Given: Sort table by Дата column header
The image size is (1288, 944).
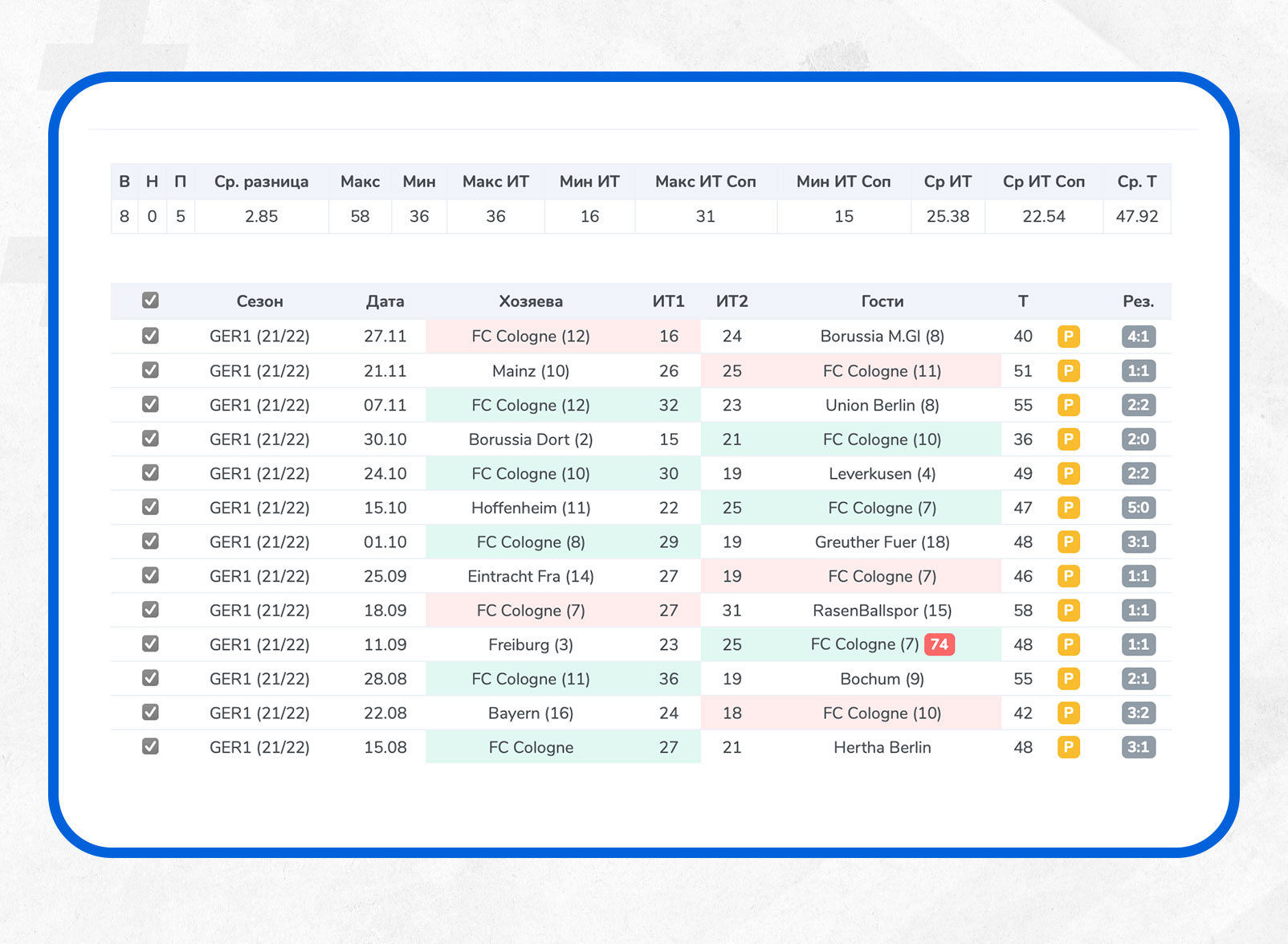Looking at the screenshot, I should click(x=385, y=301).
